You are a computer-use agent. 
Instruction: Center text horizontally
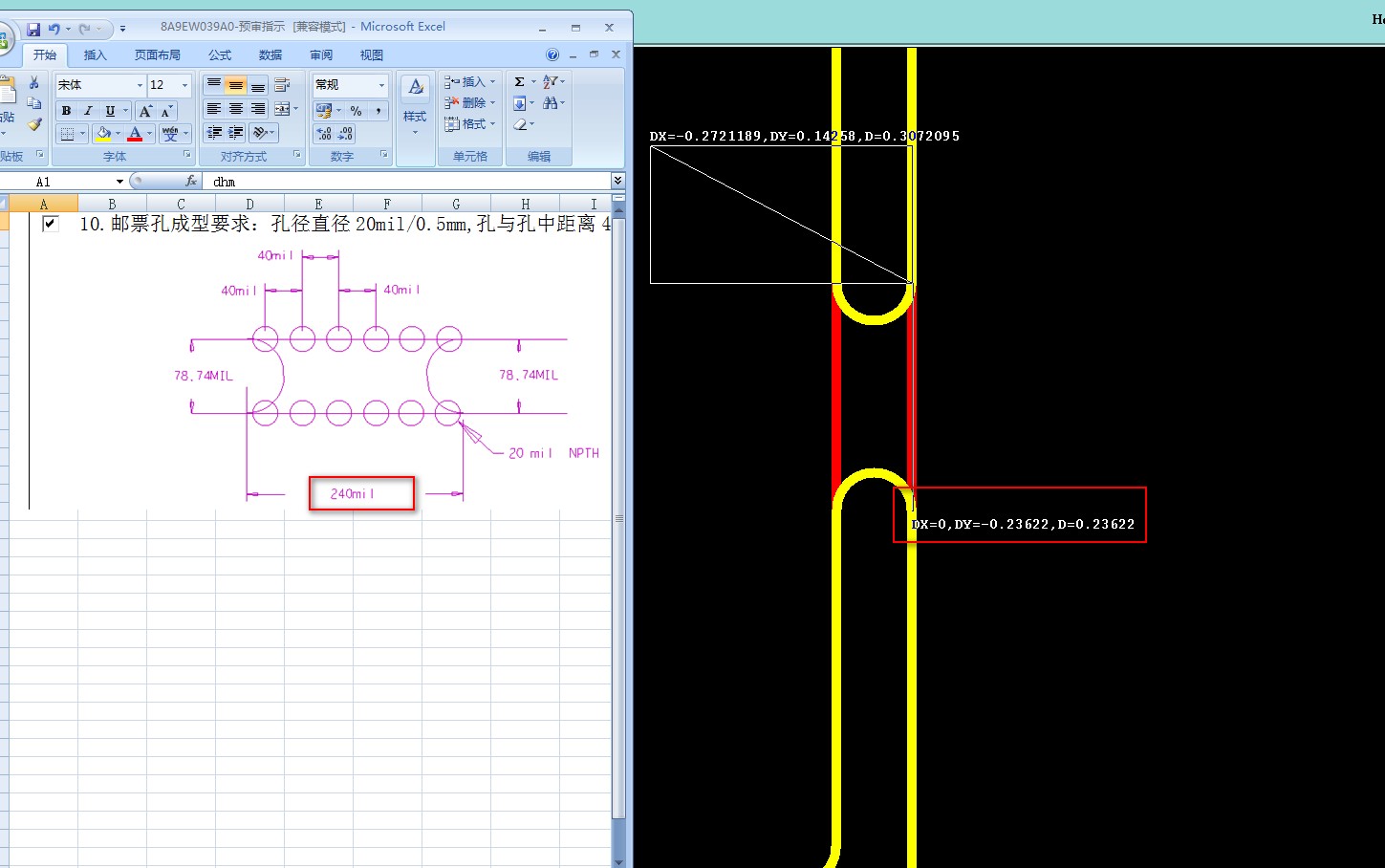(x=236, y=109)
